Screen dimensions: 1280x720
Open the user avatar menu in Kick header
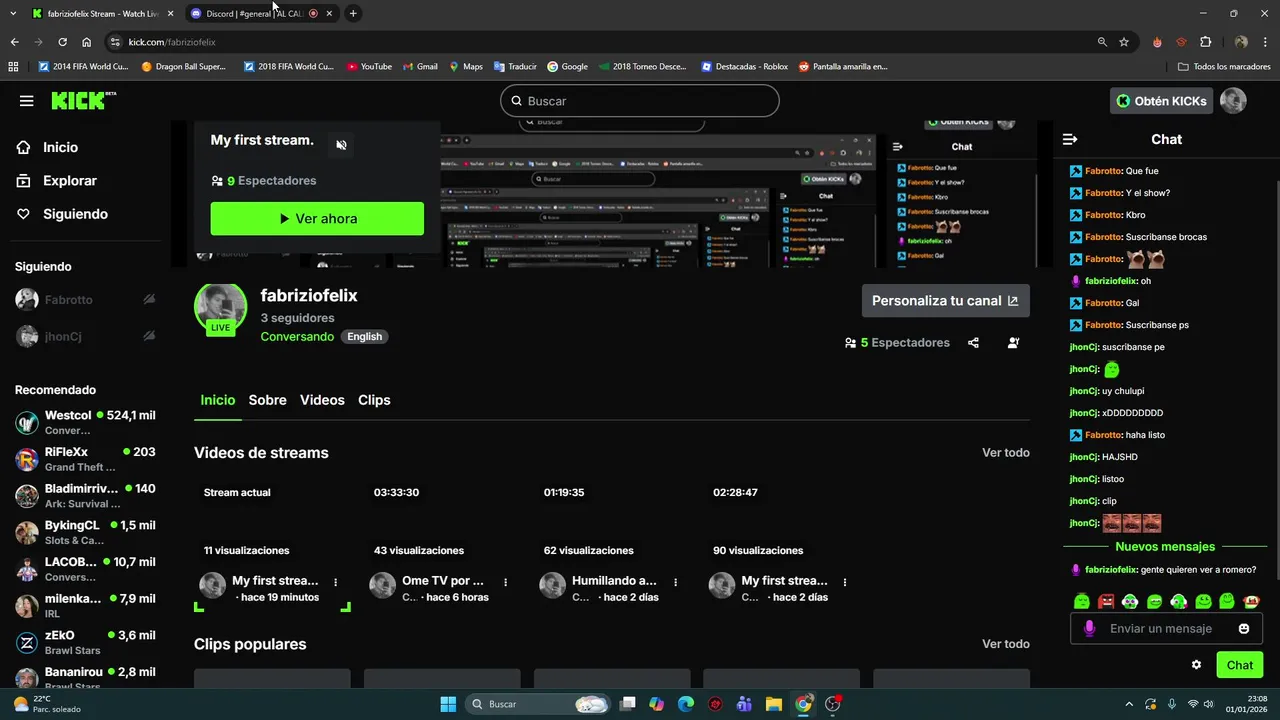pos(1233,101)
